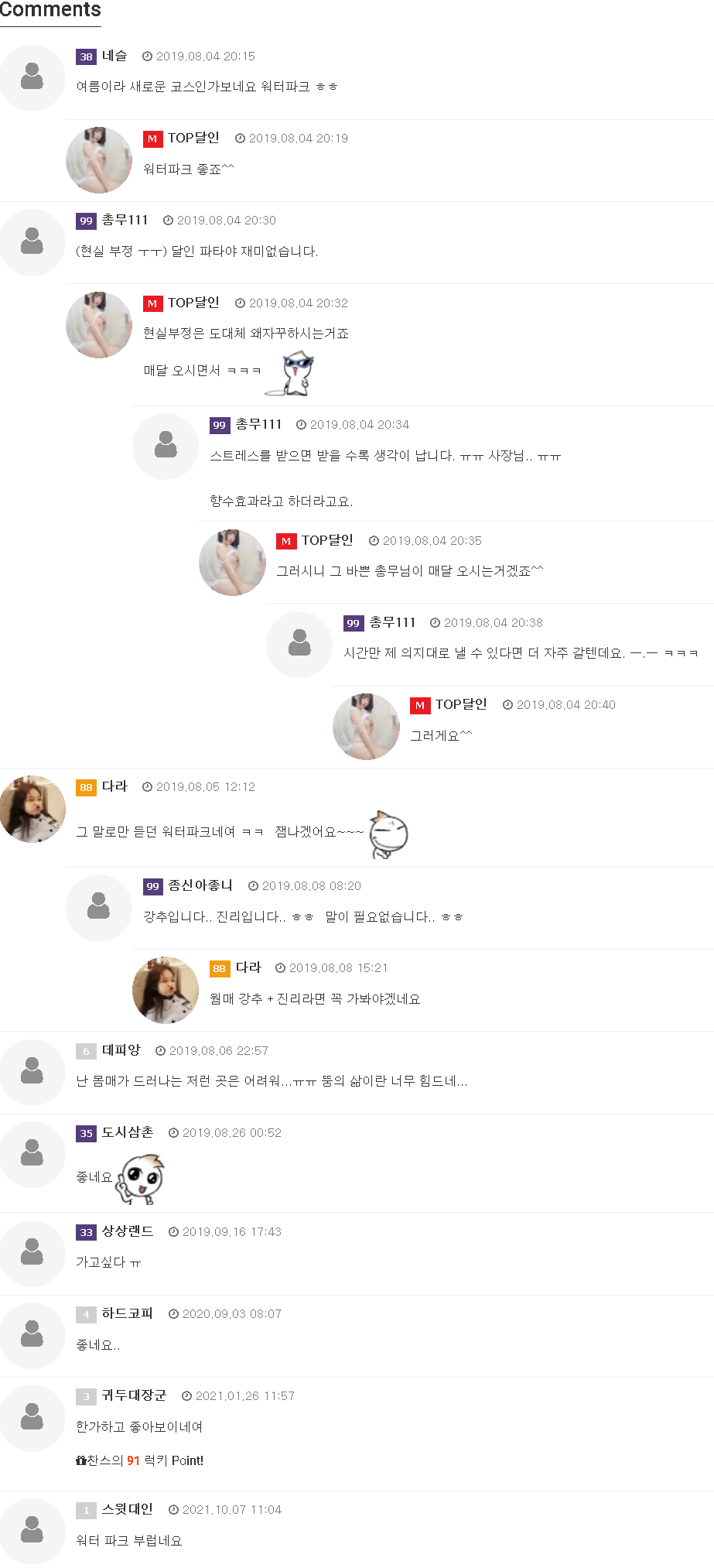Open 다라's profile photo at the 12:12 comment

point(32,809)
